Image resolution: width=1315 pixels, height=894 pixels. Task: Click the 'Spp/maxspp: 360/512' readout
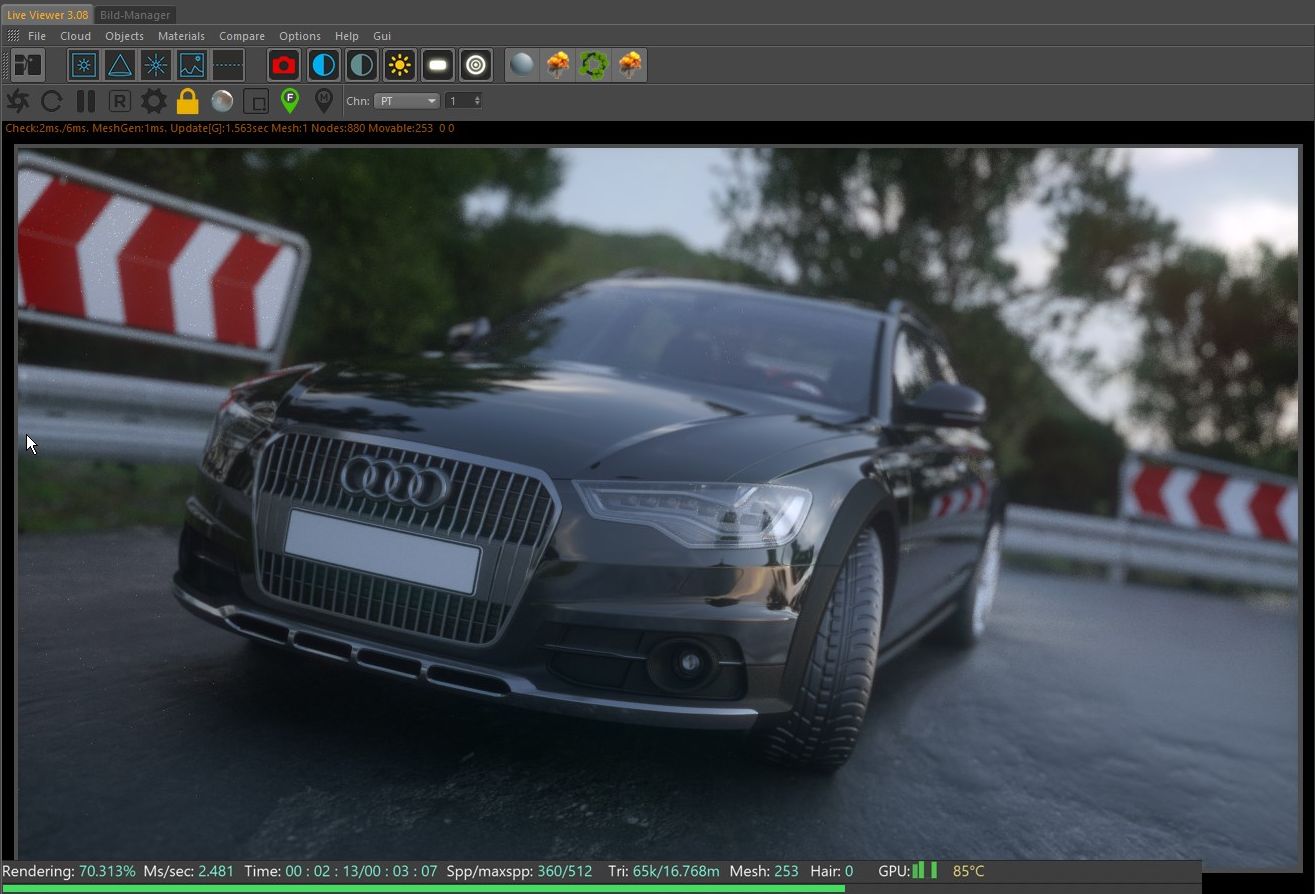[519, 871]
